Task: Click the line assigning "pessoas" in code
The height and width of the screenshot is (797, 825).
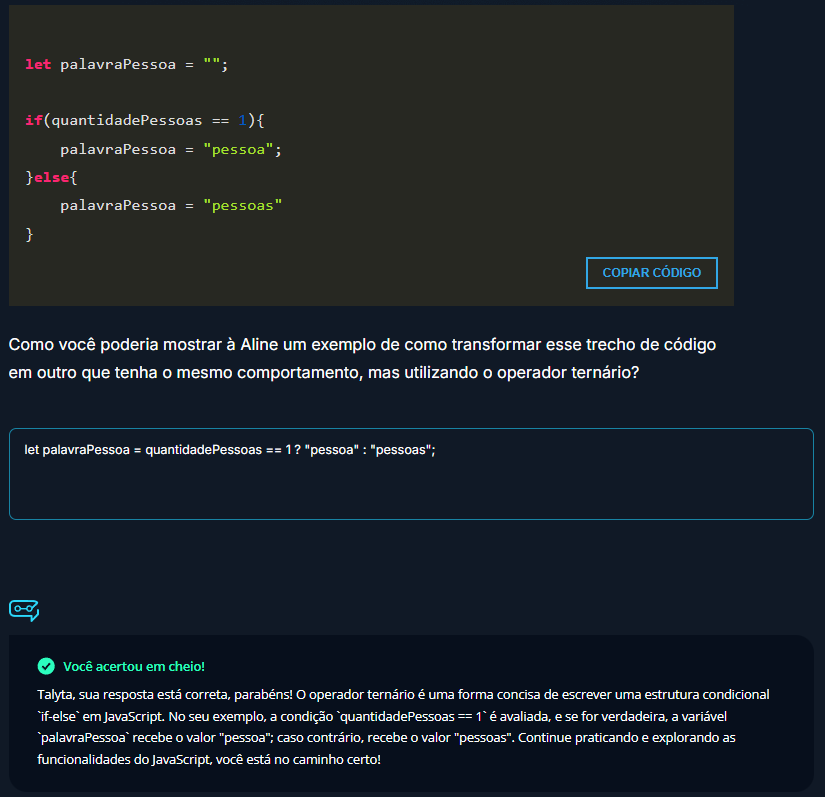Action: point(171,206)
